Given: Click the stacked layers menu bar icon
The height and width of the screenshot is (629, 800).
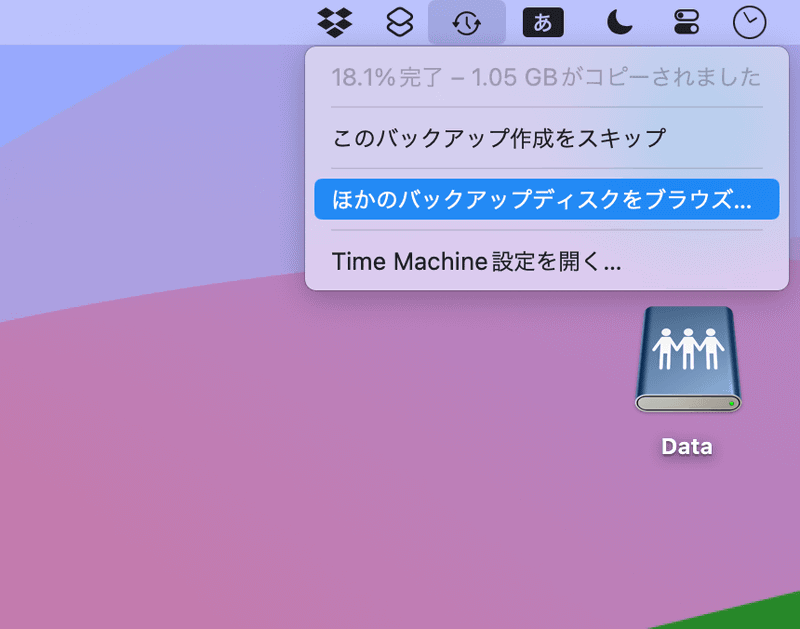Looking at the screenshot, I should 399,22.
